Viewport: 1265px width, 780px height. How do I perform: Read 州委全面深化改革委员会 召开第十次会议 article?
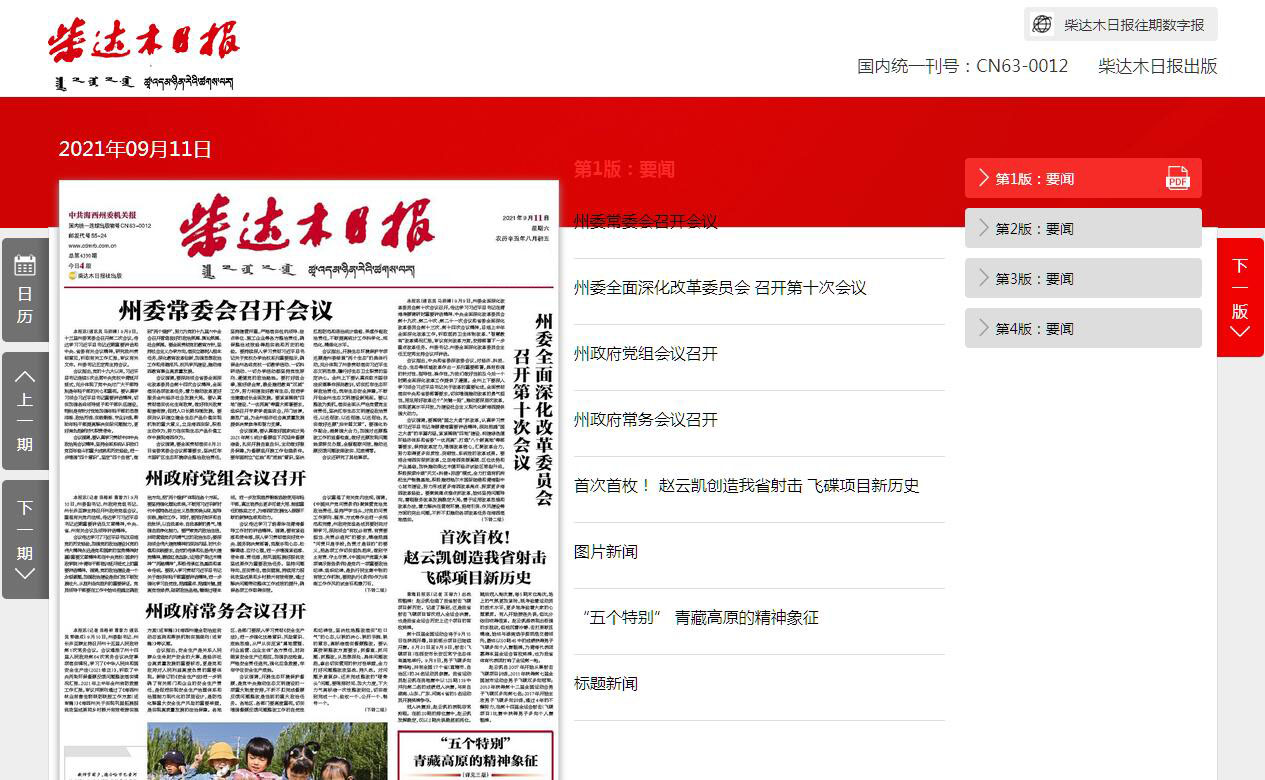click(x=719, y=288)
